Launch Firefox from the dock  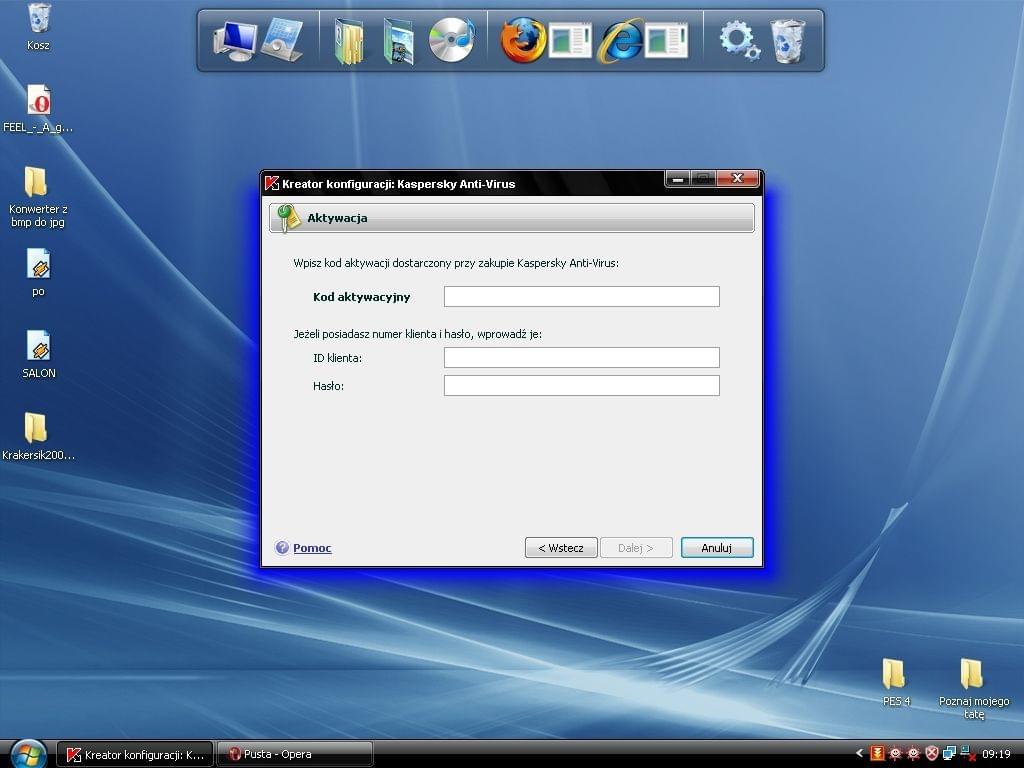point(523,40)
